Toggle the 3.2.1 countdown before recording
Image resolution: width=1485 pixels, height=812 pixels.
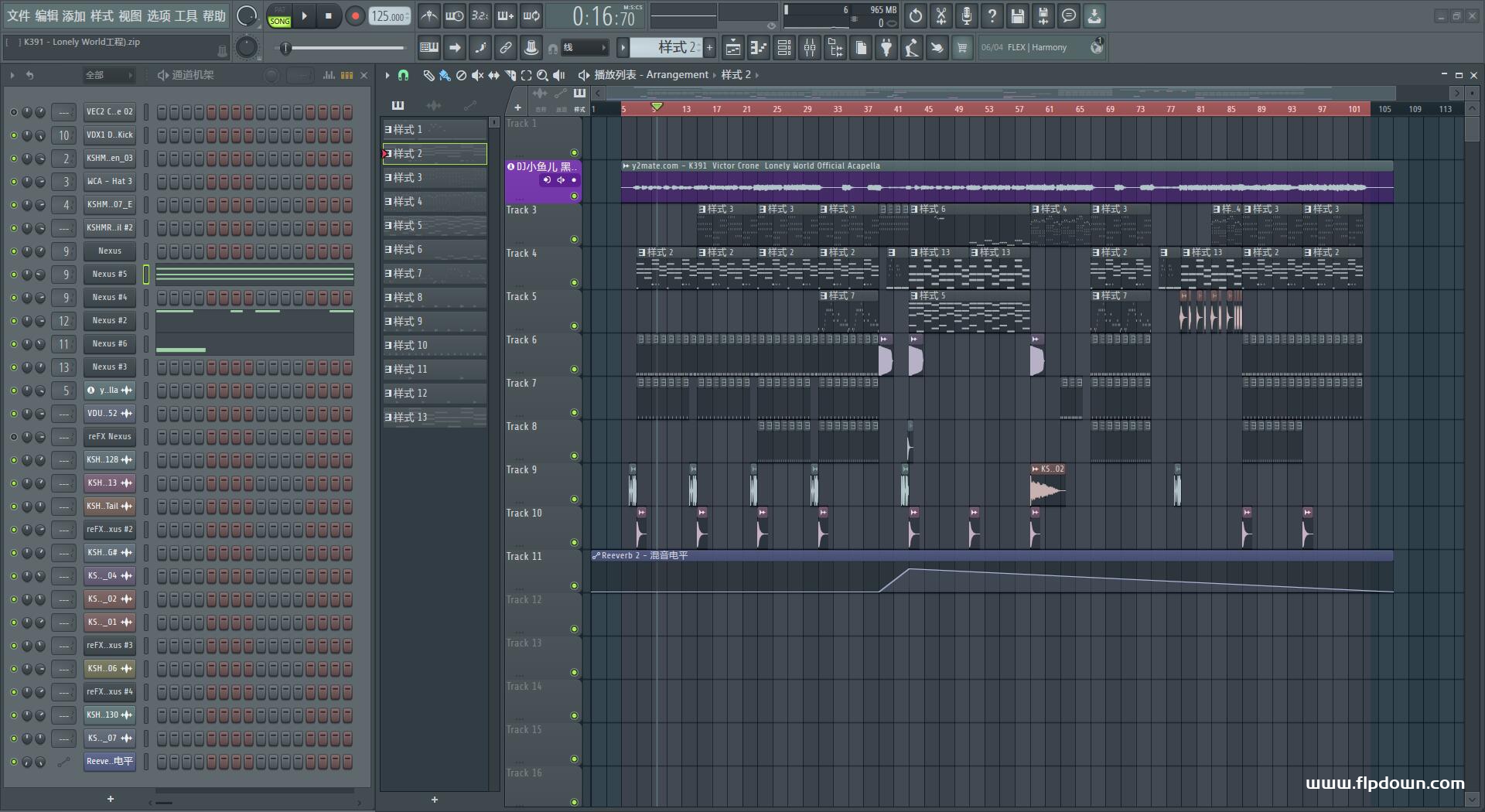[x=480, y=15]
